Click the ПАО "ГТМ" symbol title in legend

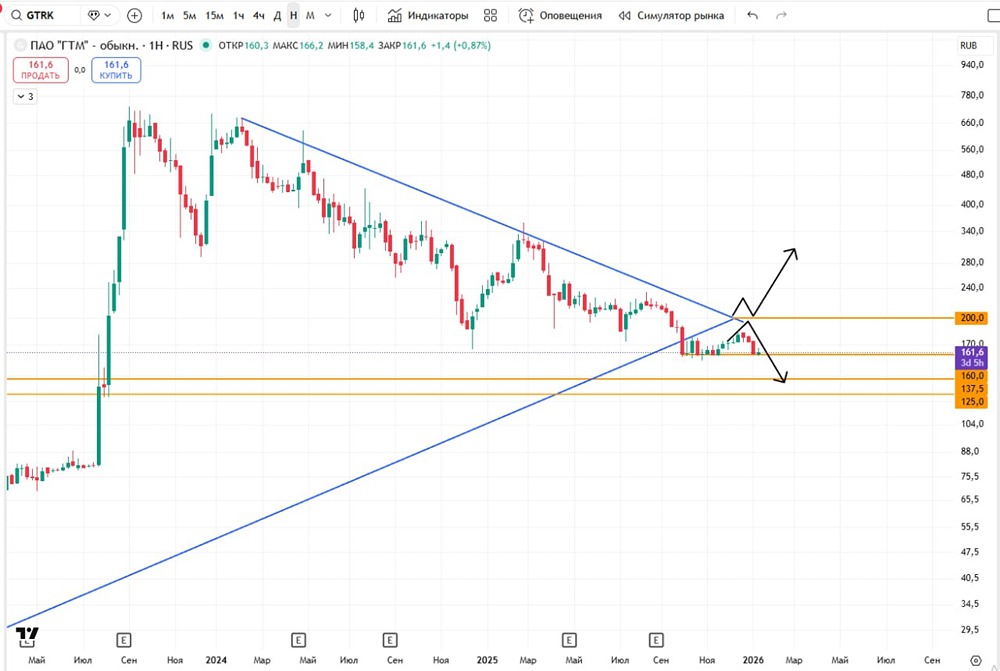click(x=112, y=45)
